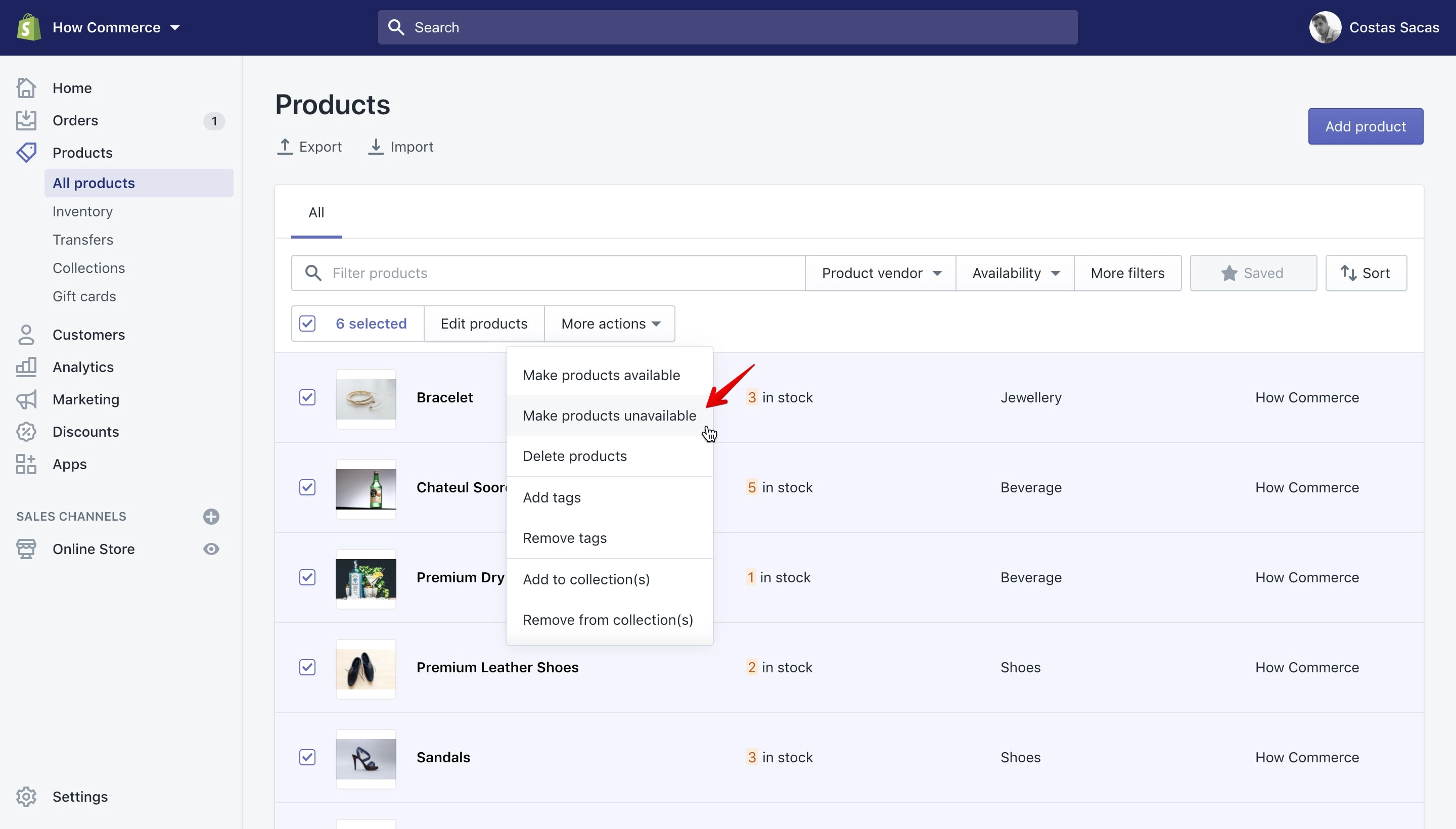The width and height of the screenshot is (1456, 829).
Task: Click the Sort arrows icon
Action: (x=1348, y=273)
